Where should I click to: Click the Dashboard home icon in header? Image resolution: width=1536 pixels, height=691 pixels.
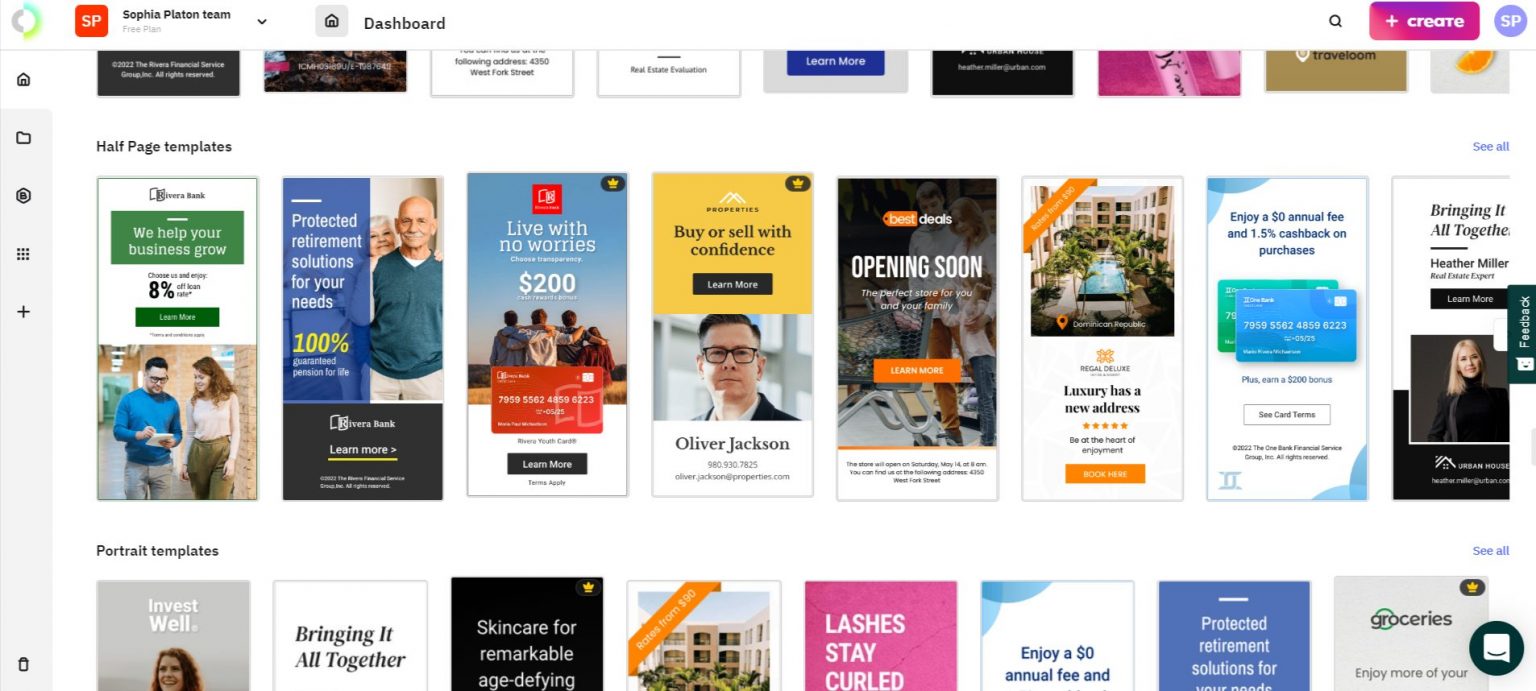[331, 21]
